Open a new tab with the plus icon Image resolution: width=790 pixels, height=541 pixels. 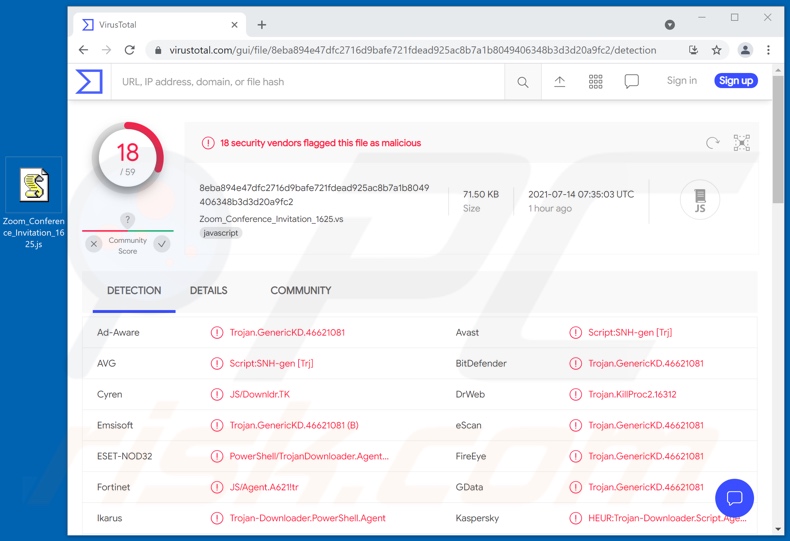point(261,25)
